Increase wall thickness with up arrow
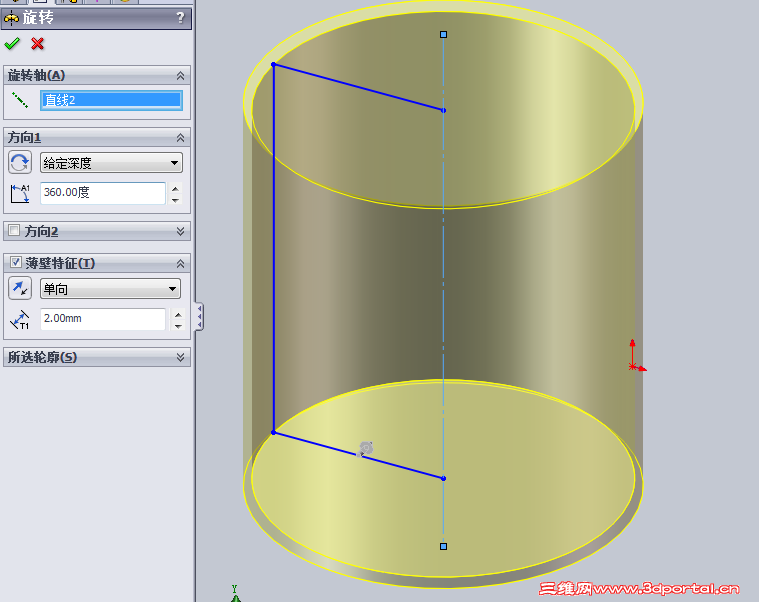Screen dimensions: 759x602 [x=178, y=315]
